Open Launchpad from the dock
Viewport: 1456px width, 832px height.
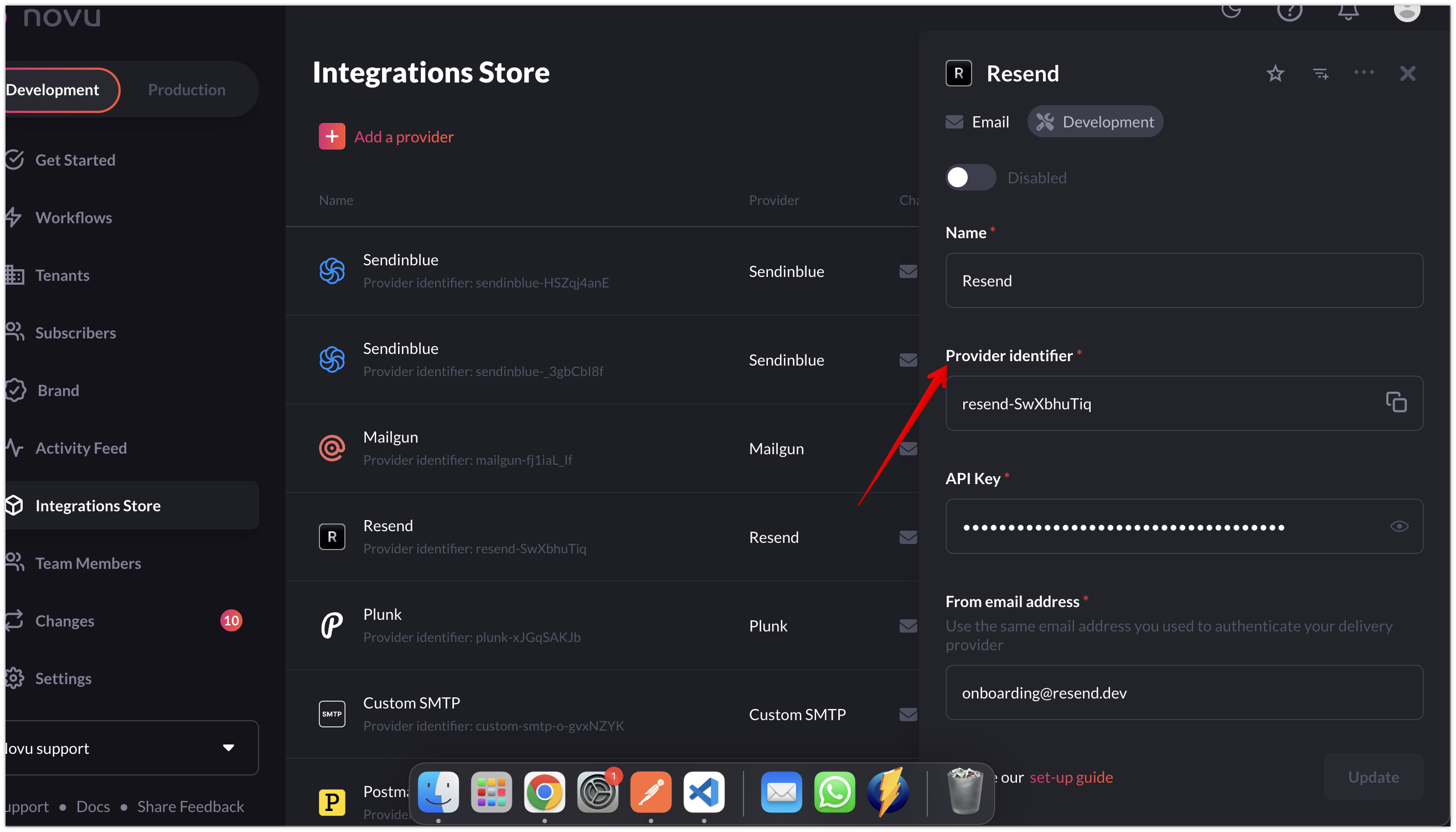(x=491, y=792)
